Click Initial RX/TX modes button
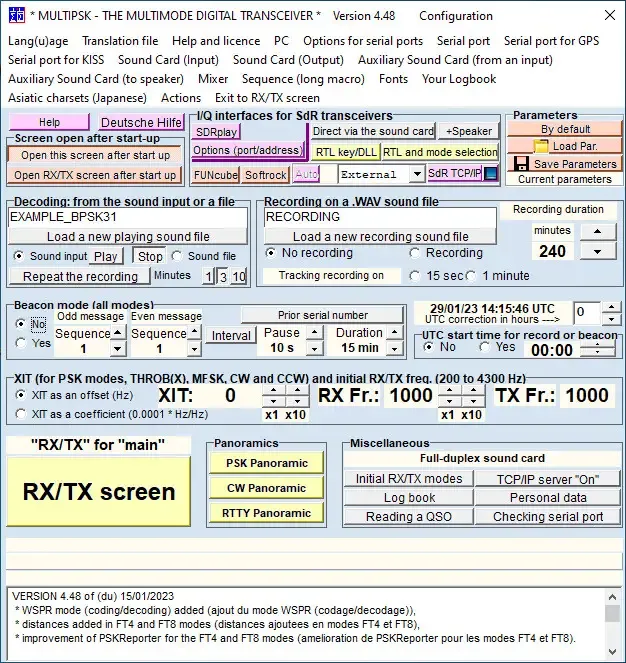Viewport: 626px width, 663px height. click(x=409, y=479)
